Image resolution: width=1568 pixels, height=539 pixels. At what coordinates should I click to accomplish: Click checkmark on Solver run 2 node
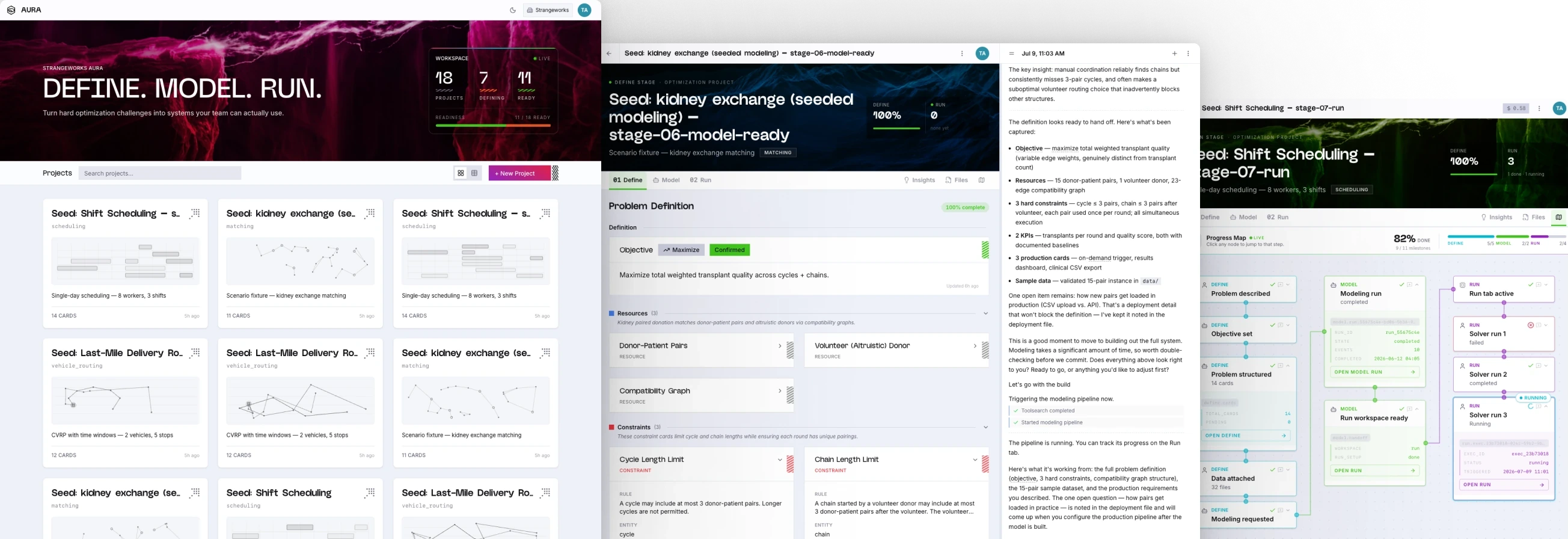coord(1530,365)
